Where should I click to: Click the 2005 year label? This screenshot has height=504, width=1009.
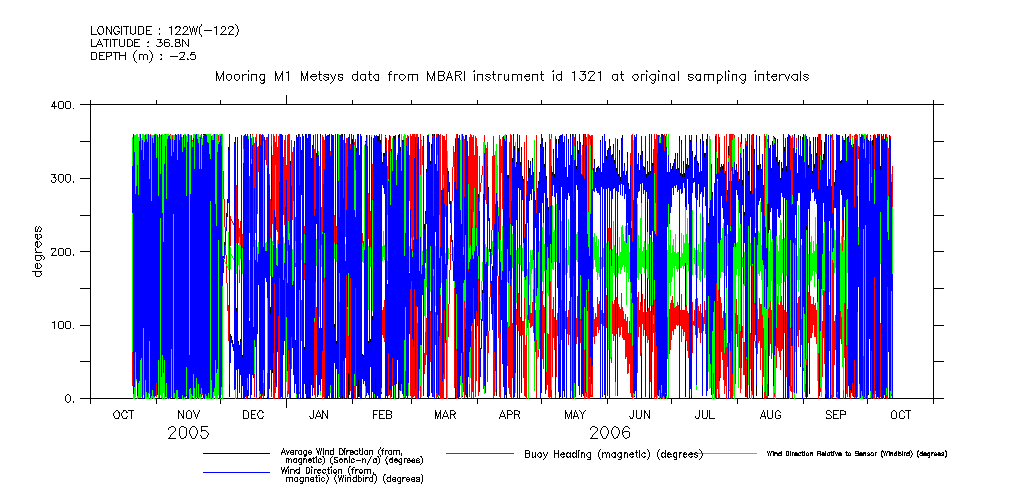click(188, 433)
